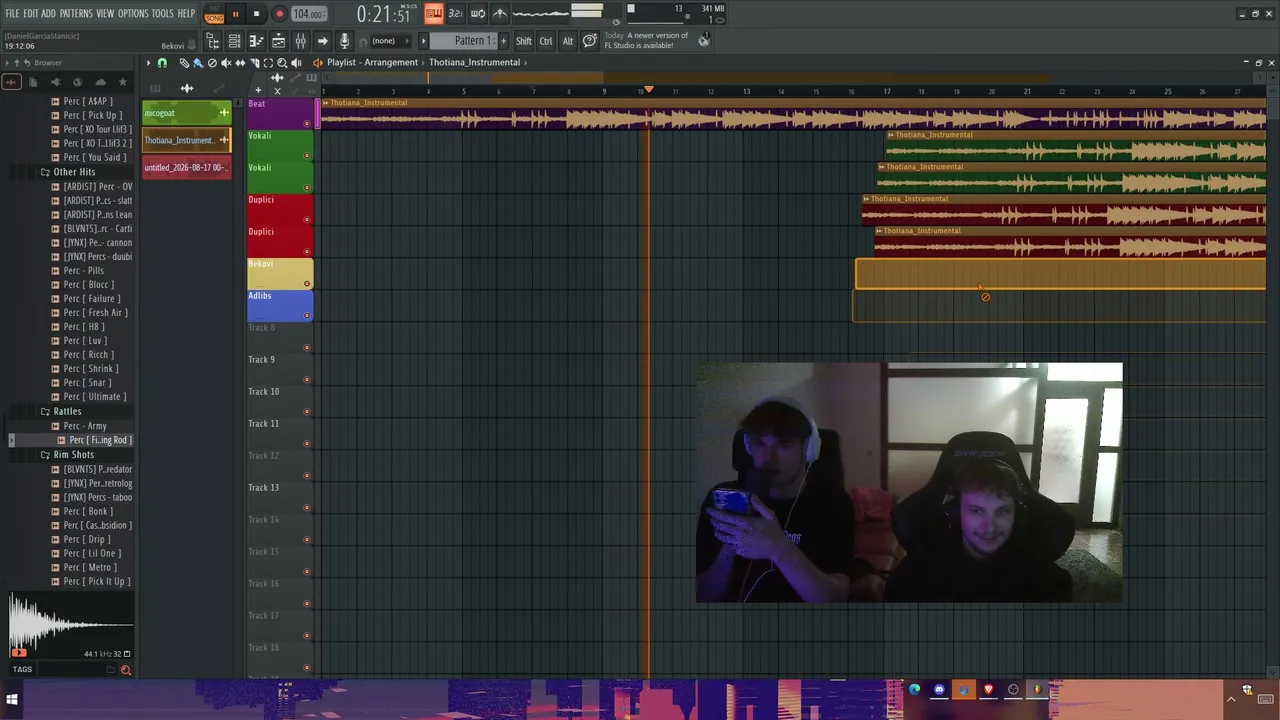The height and width of the screenshot is (720, 1280).
Task: Open the OPTIONS menu
Action: [x=133, y=14]
